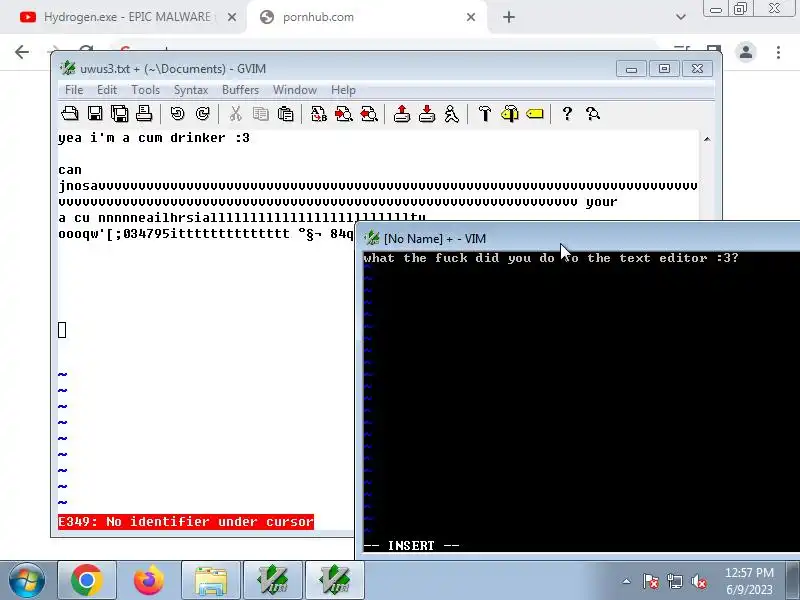800x600 pixels.
Task: Click the Open file icon in GVIM toolbar
Action: click(70, 113)
